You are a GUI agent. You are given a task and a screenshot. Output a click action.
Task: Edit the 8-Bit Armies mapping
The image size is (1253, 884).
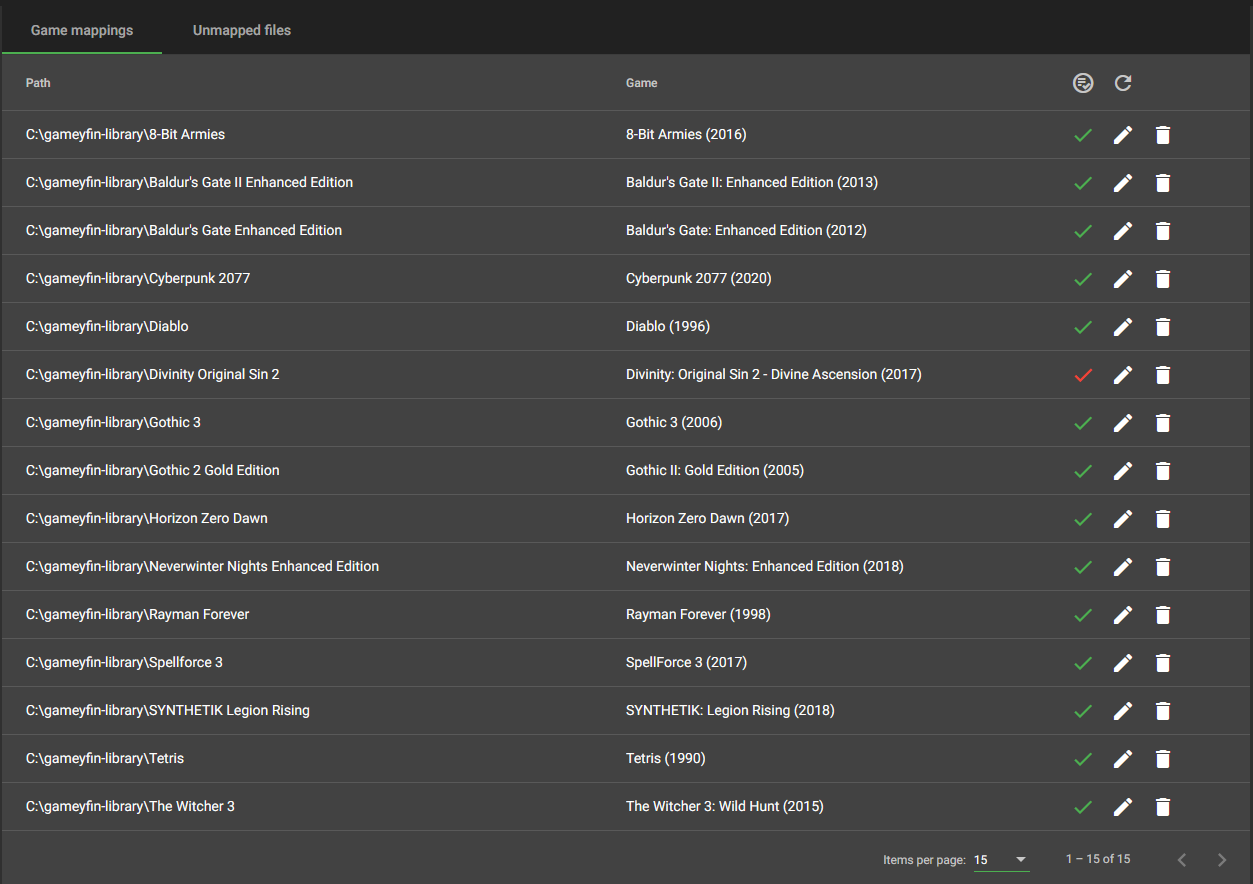point(1123,135)
